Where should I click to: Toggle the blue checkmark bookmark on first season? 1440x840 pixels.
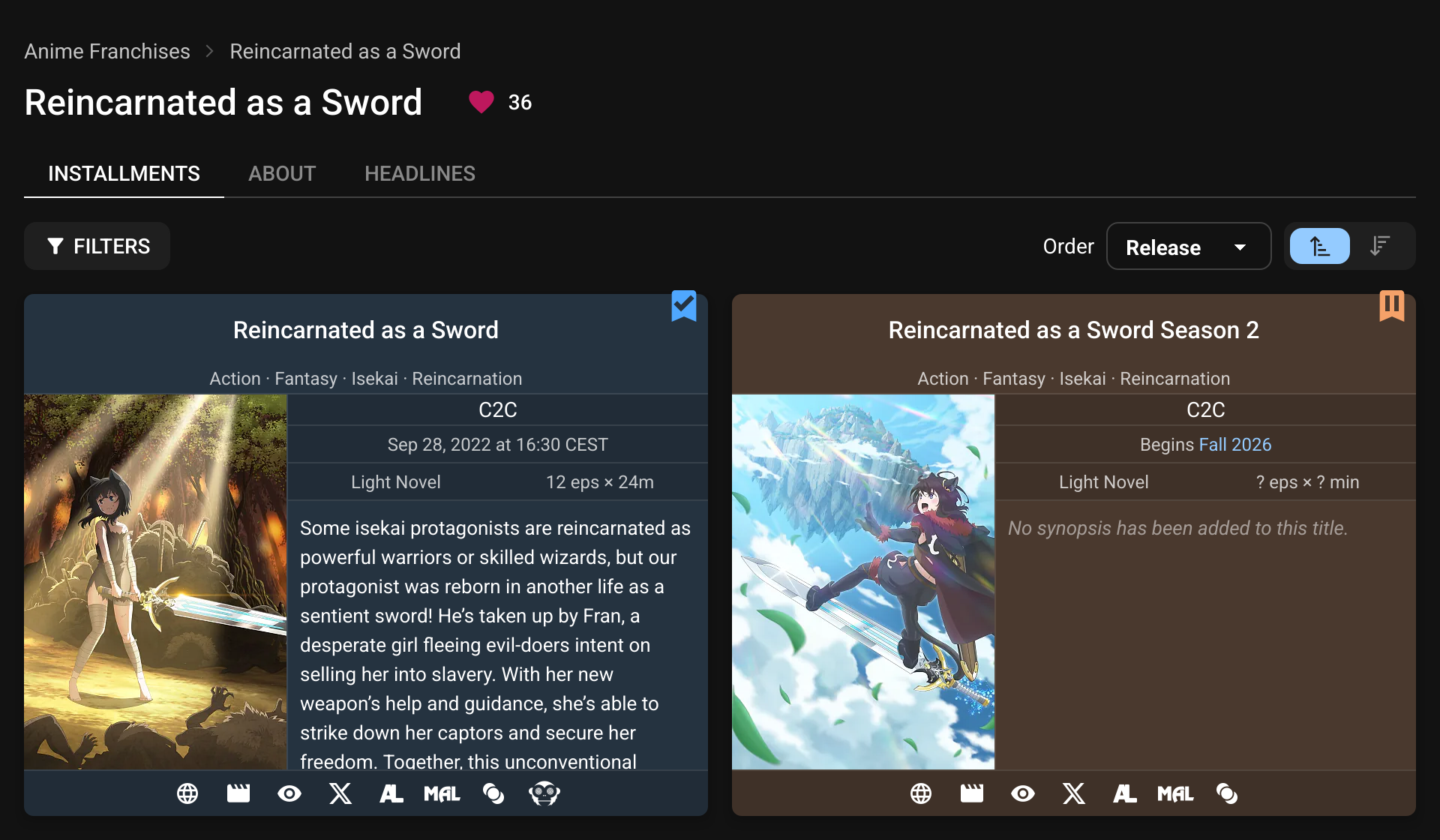[684, 306]
